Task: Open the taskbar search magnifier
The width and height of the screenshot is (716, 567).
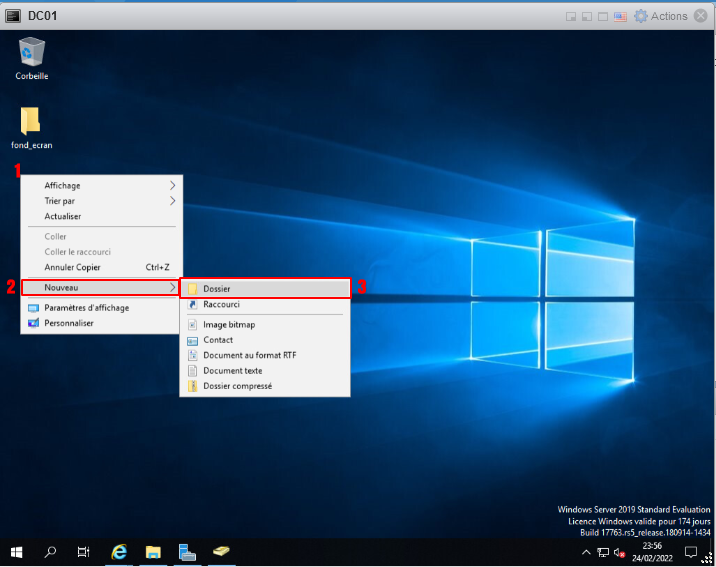Action: 50,551
